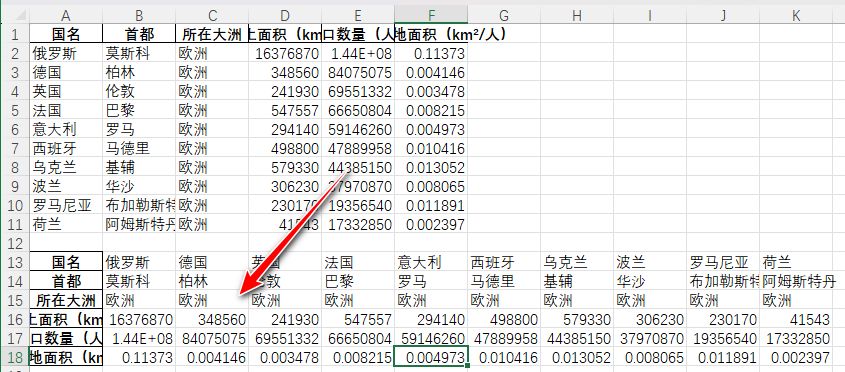Screen dimensions: 845x372
Task: Click cell K18 with value 0.002397
Action: click(796, 357)
